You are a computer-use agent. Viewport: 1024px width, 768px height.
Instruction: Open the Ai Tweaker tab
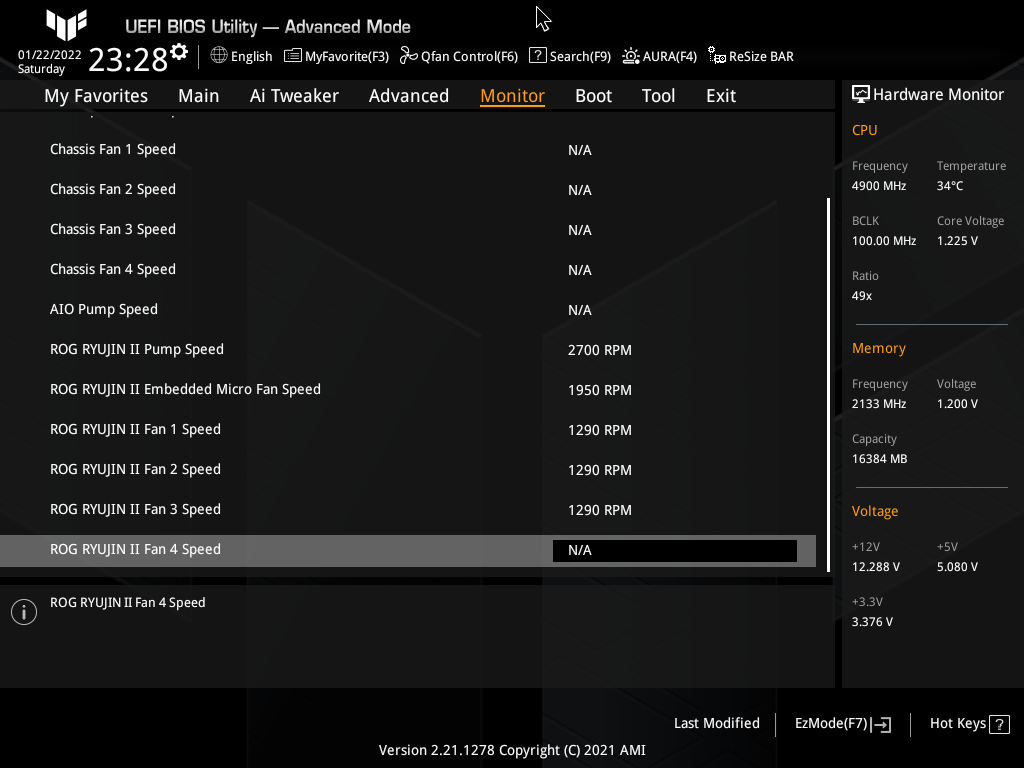tap(294, 96)
